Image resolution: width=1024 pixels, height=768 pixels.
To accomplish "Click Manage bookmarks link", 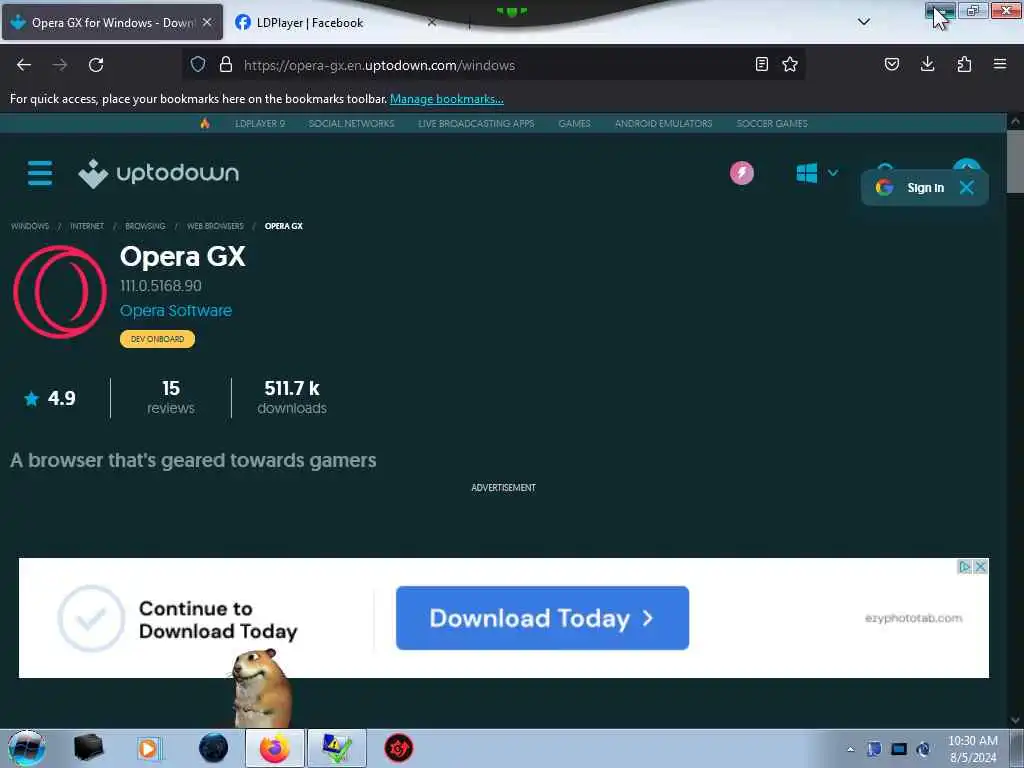I will 447,99.
